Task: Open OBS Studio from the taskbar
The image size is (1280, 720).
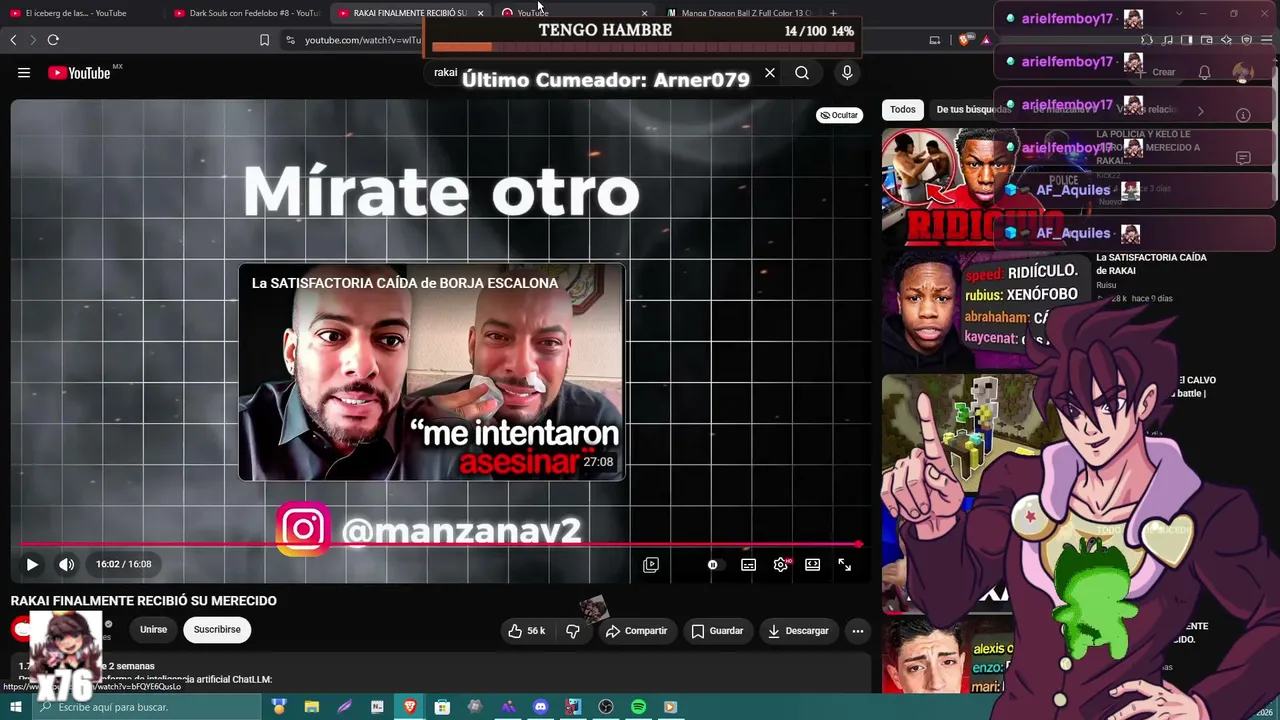Action: 606,707
